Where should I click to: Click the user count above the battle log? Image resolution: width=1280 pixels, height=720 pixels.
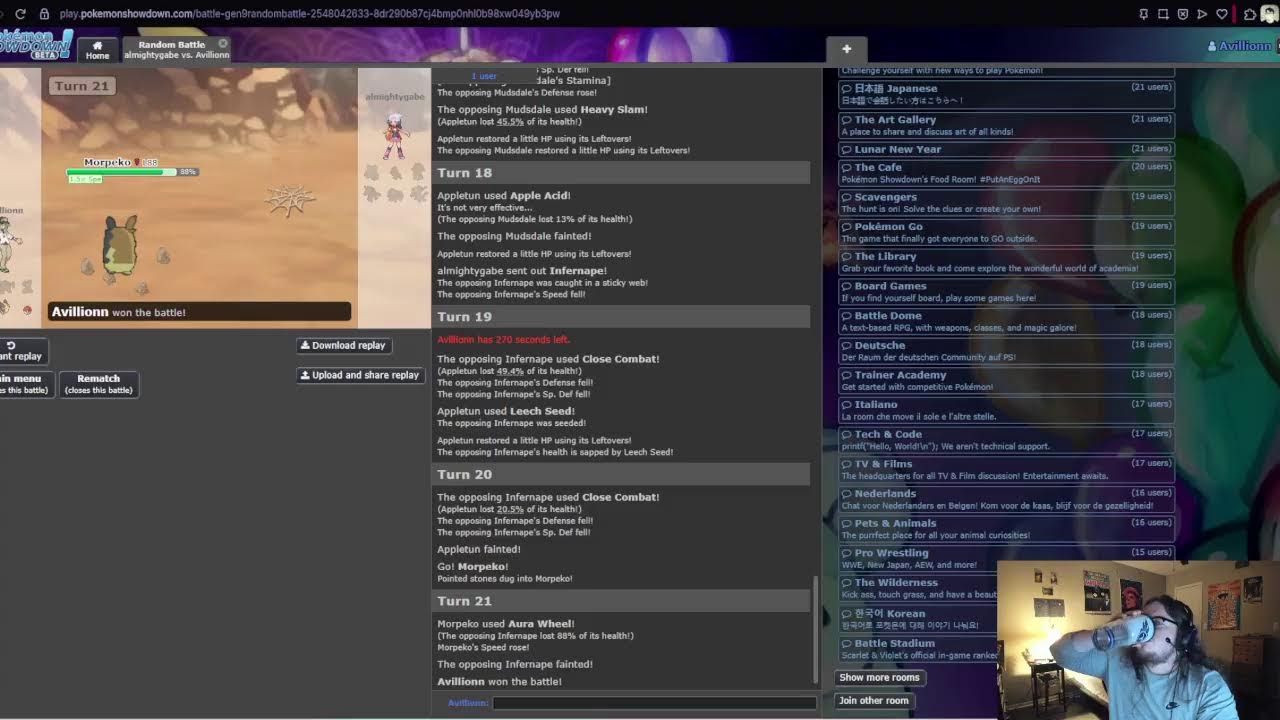tap(484, 76)
